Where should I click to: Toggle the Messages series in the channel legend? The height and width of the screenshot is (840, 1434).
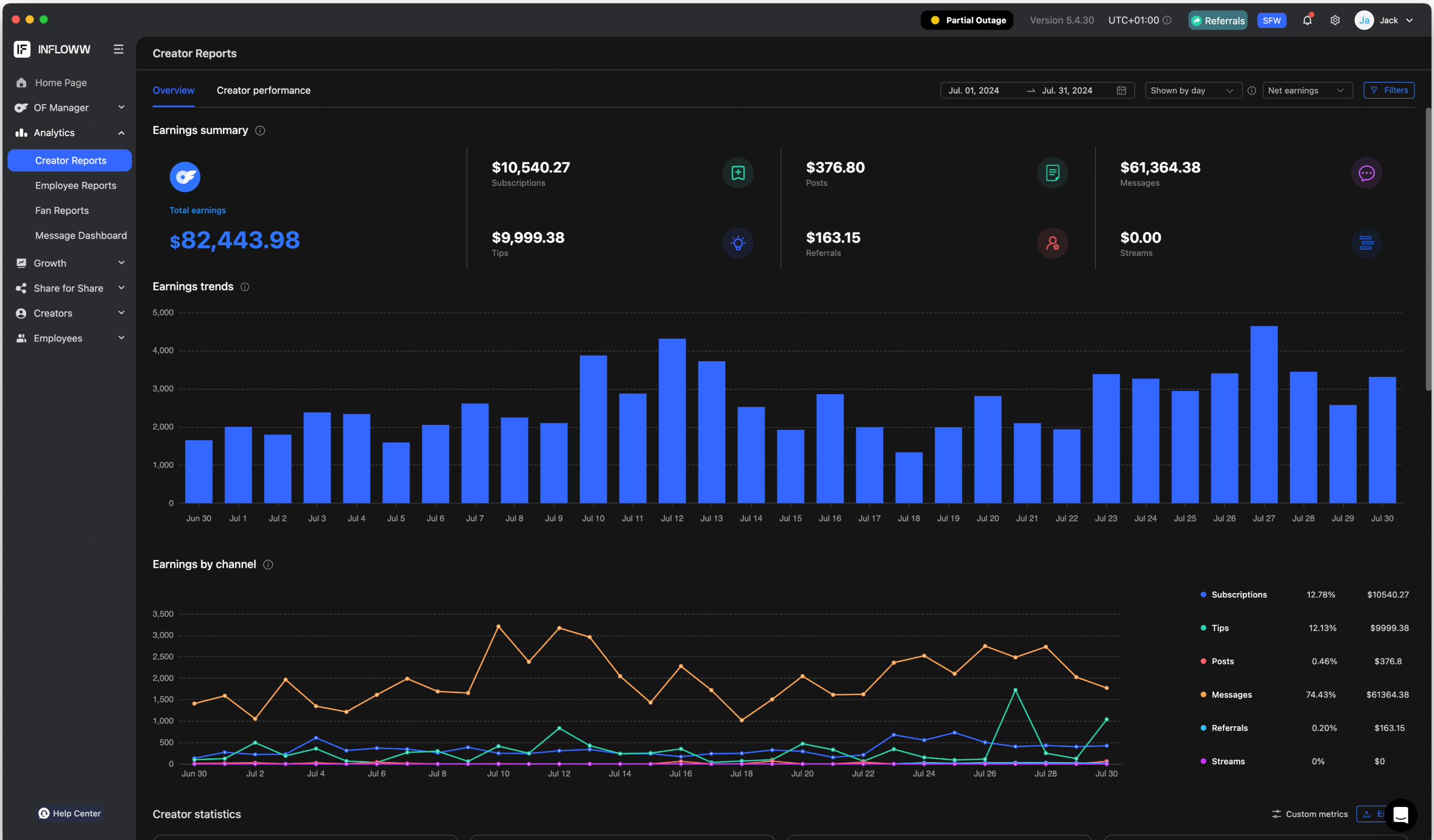click(x=1231, y=694)
